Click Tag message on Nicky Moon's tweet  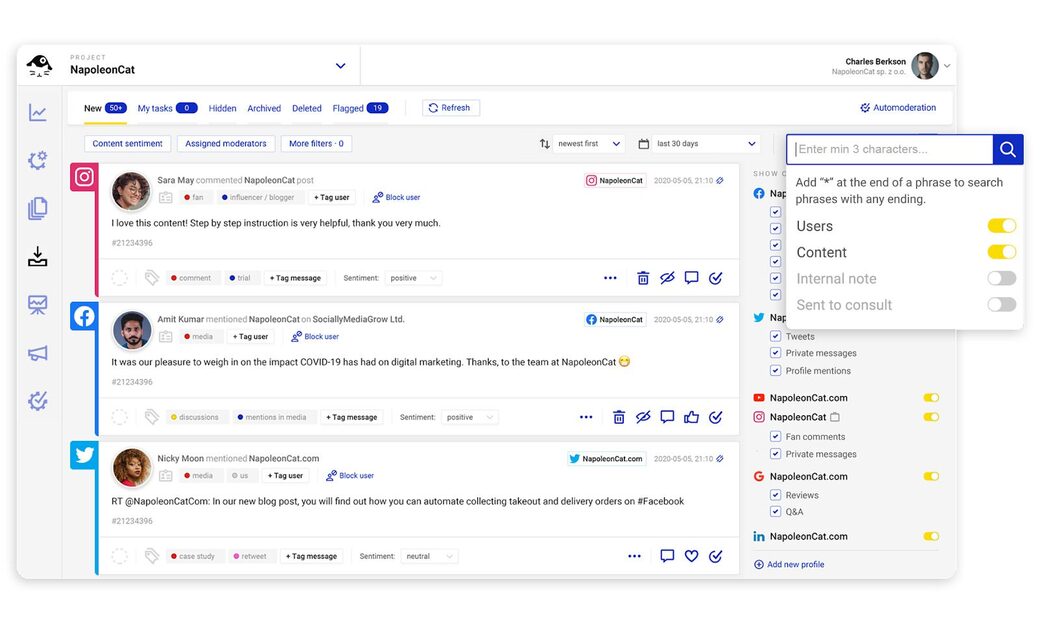coord(311,556)
